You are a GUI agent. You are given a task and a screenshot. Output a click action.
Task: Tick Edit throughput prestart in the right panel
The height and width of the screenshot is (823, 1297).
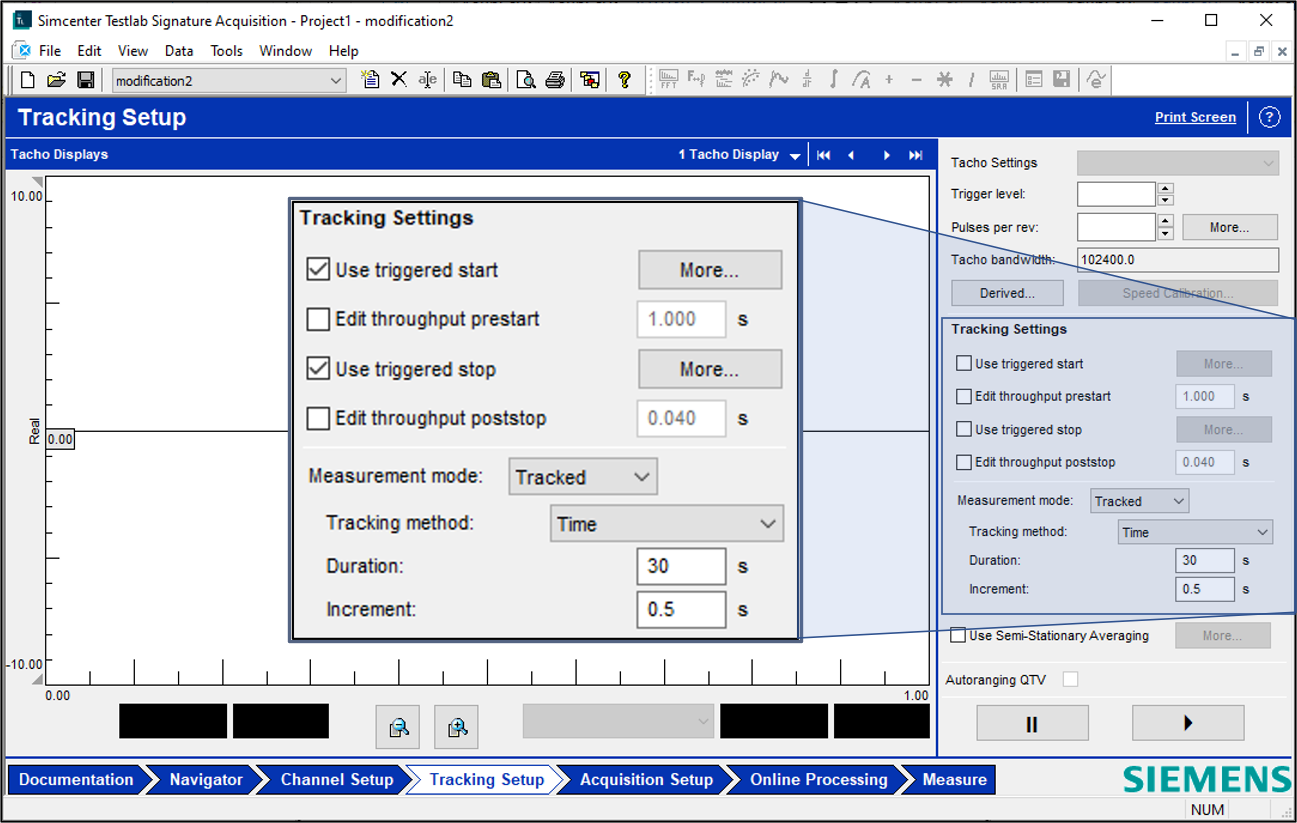point(964,396)
